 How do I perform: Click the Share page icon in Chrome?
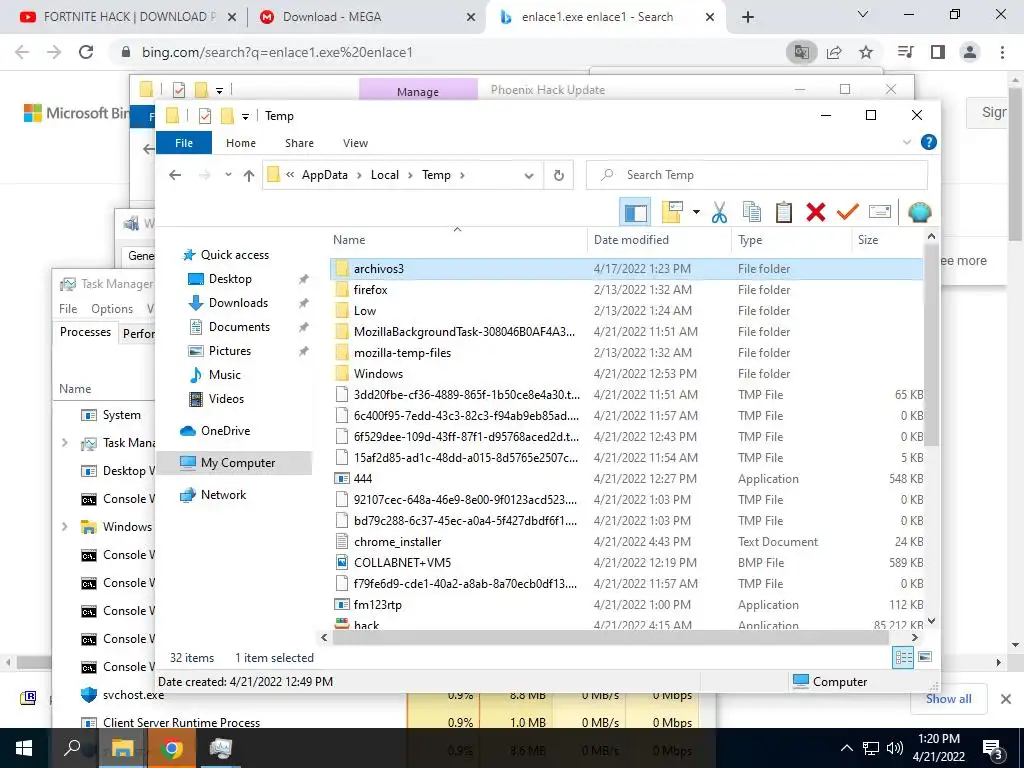point(834,52)
